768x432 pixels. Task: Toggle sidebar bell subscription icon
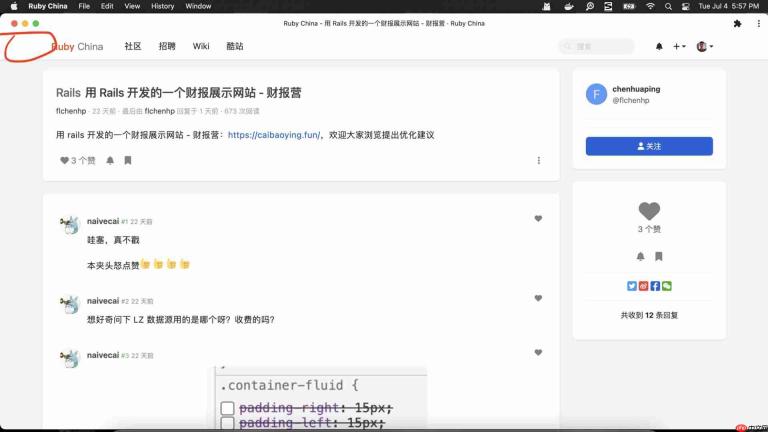point(640,256)
